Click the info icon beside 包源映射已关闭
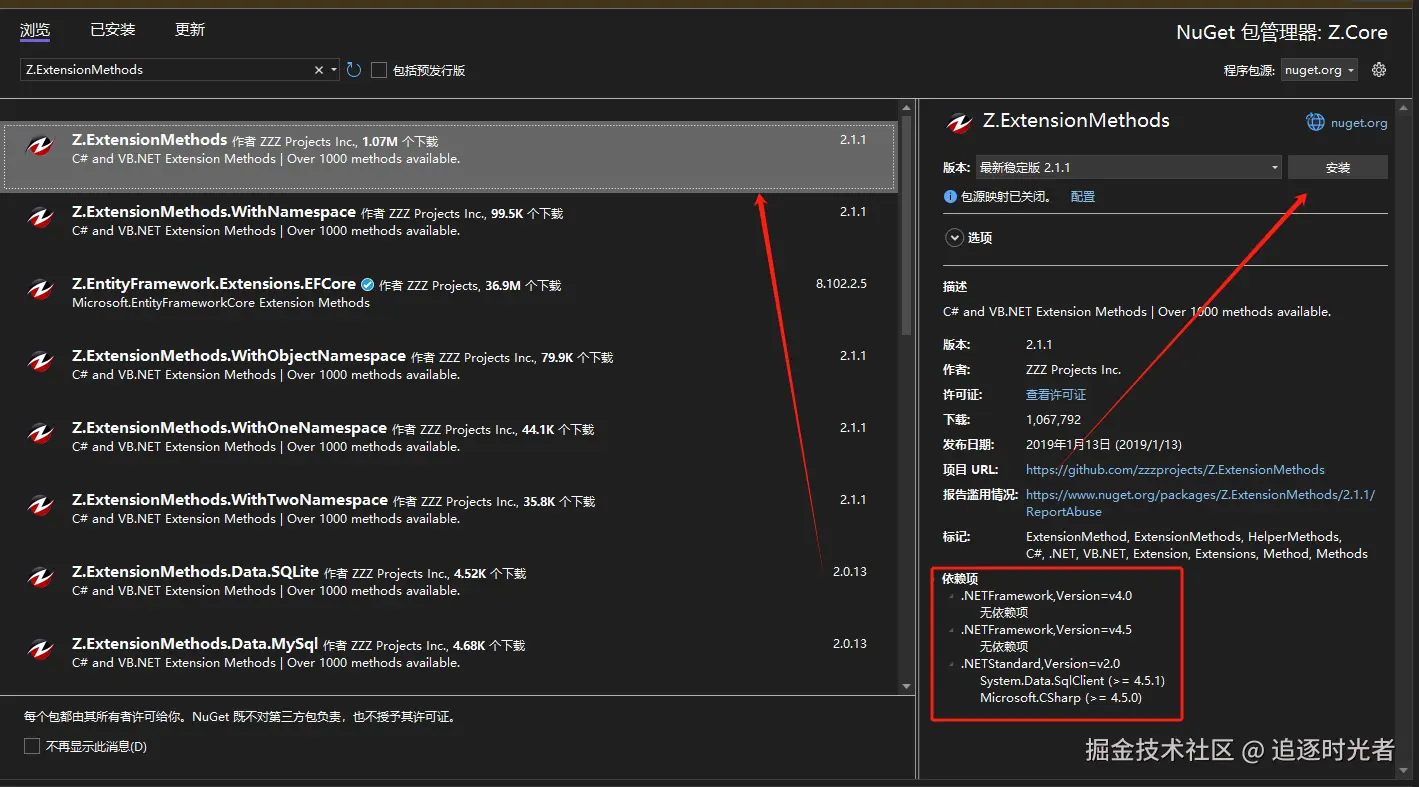Viewport: 1419px width, 787px height. (950, 197)
